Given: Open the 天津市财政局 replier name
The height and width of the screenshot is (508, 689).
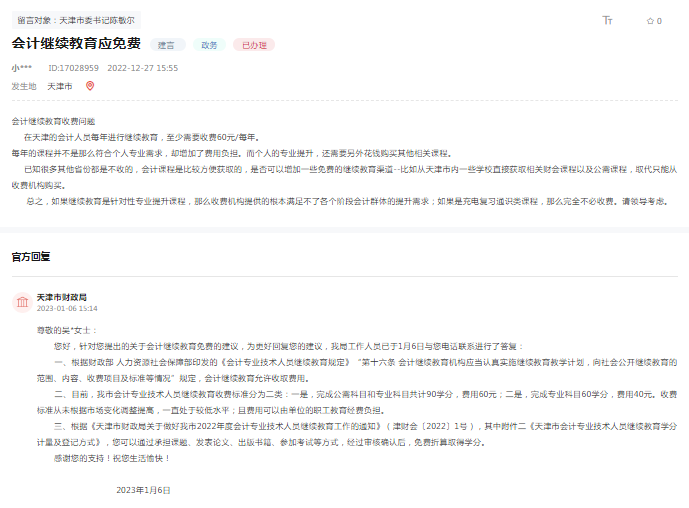Looking at the screenshot, I should 62,297.
